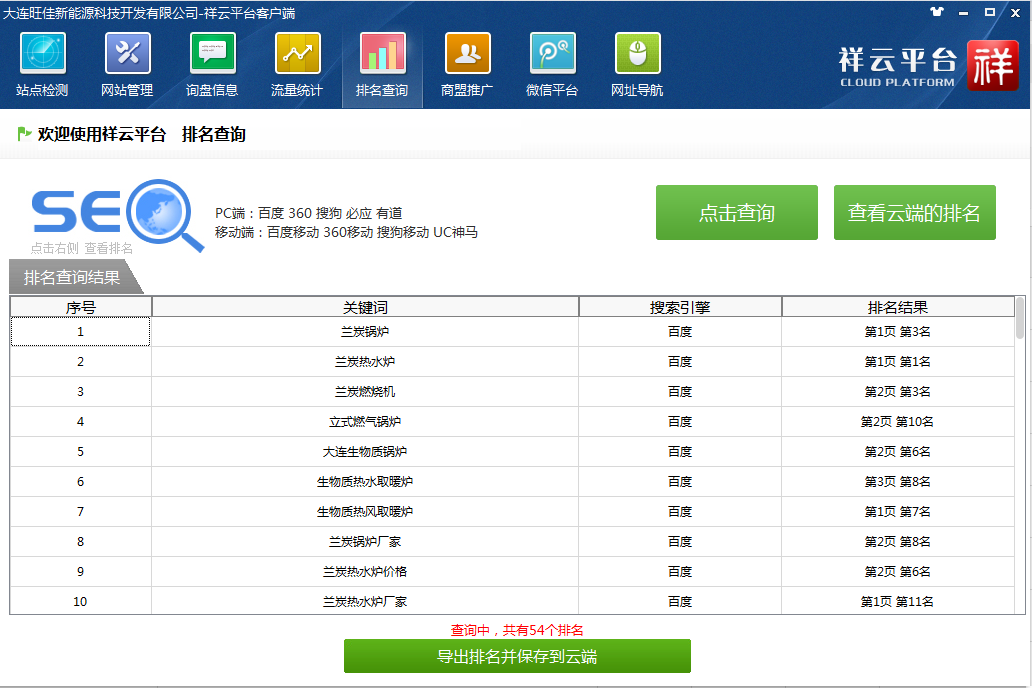Click the green flag icon beside welcome text
The width and height of the screenshot is (1032, 688).
coord(24,134)
